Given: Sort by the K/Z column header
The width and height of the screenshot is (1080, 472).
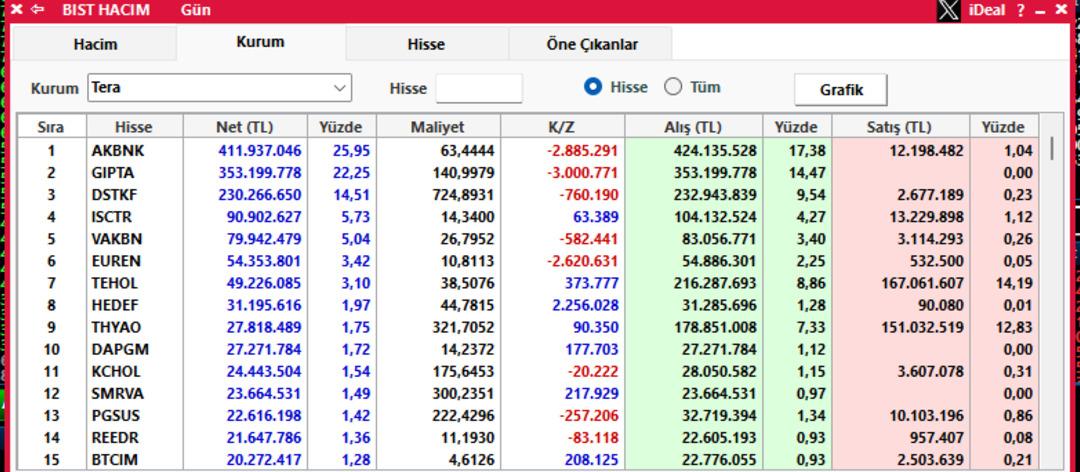Looking at the screenshot, I should pyautogui.click(x=563, y=127).
